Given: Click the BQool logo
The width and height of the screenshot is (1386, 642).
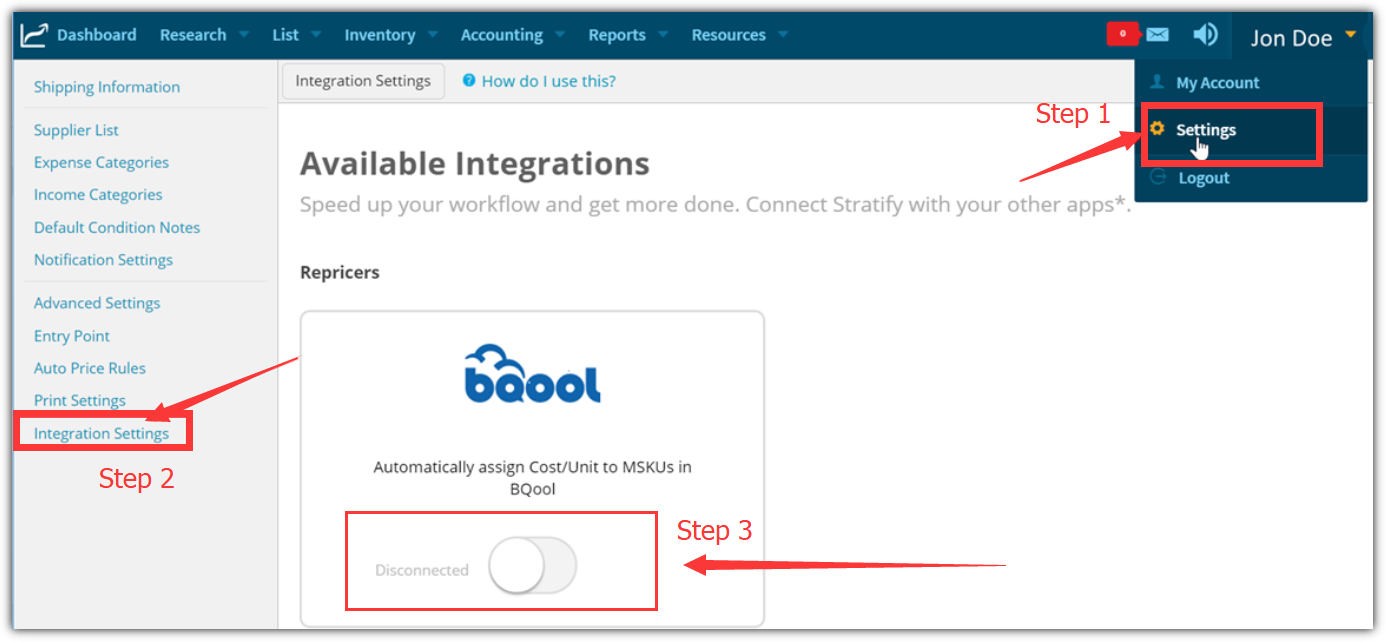Looking at the screenshot, I should (533, 373).
